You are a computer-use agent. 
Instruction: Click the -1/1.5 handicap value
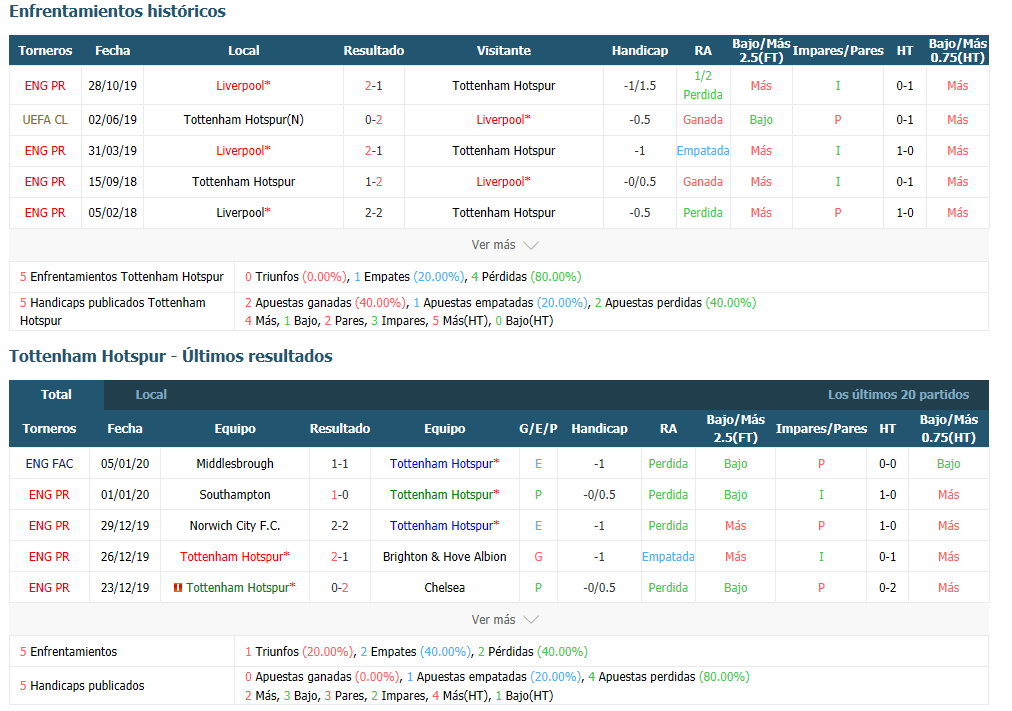640,86
